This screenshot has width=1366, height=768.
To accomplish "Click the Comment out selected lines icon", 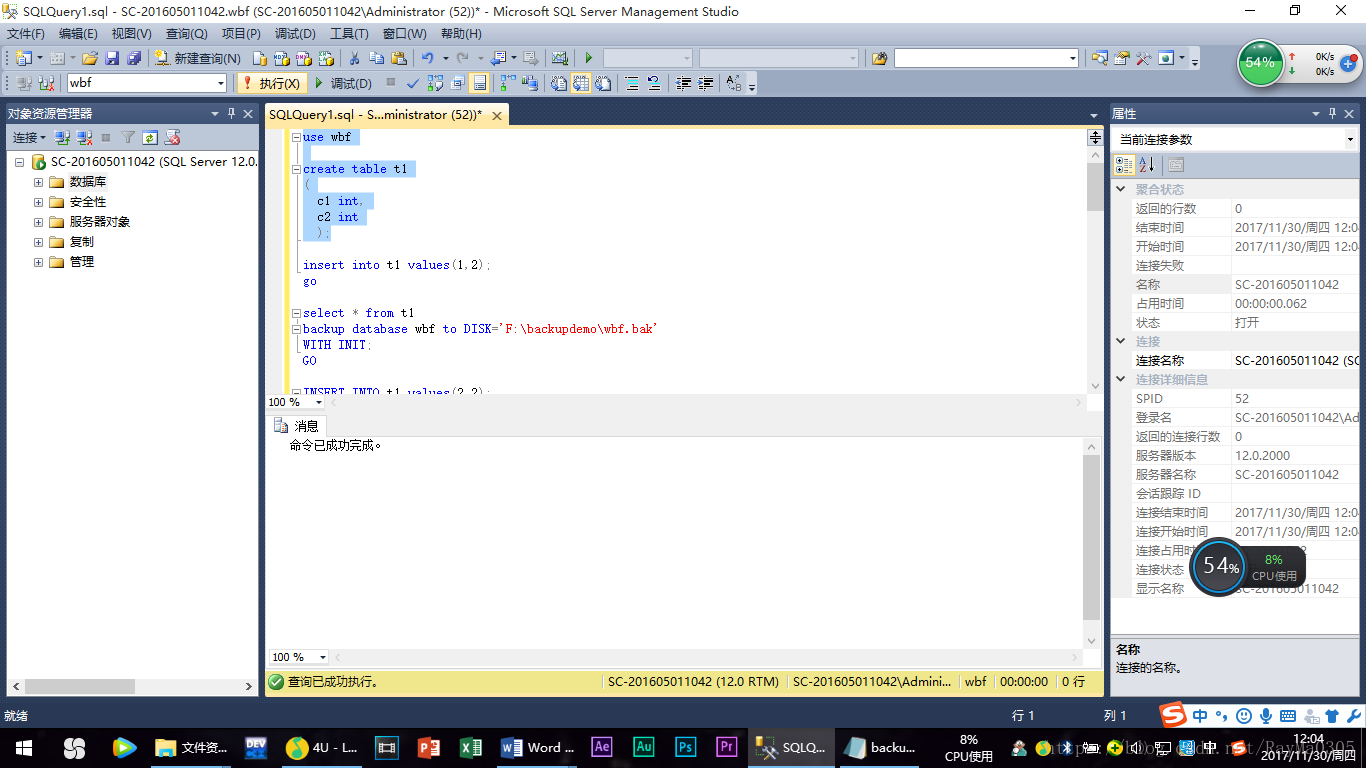I will [x=632, y=83].
